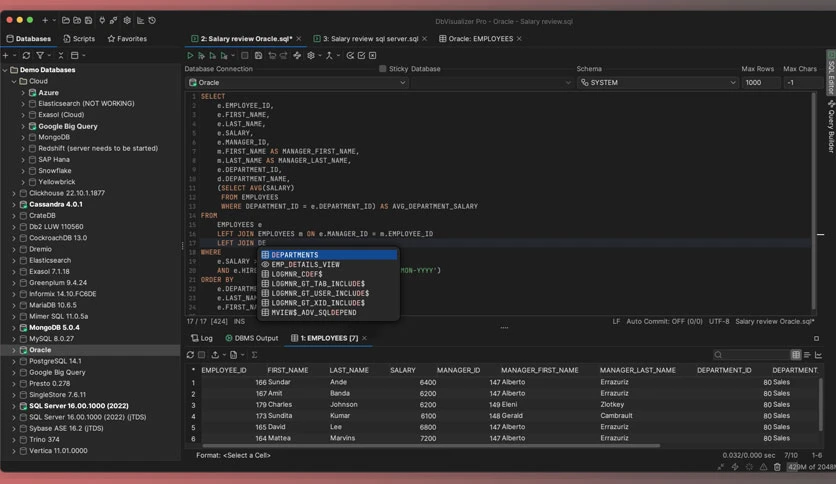
Task: Click the Max Chars field
Action: pos(803,83)
